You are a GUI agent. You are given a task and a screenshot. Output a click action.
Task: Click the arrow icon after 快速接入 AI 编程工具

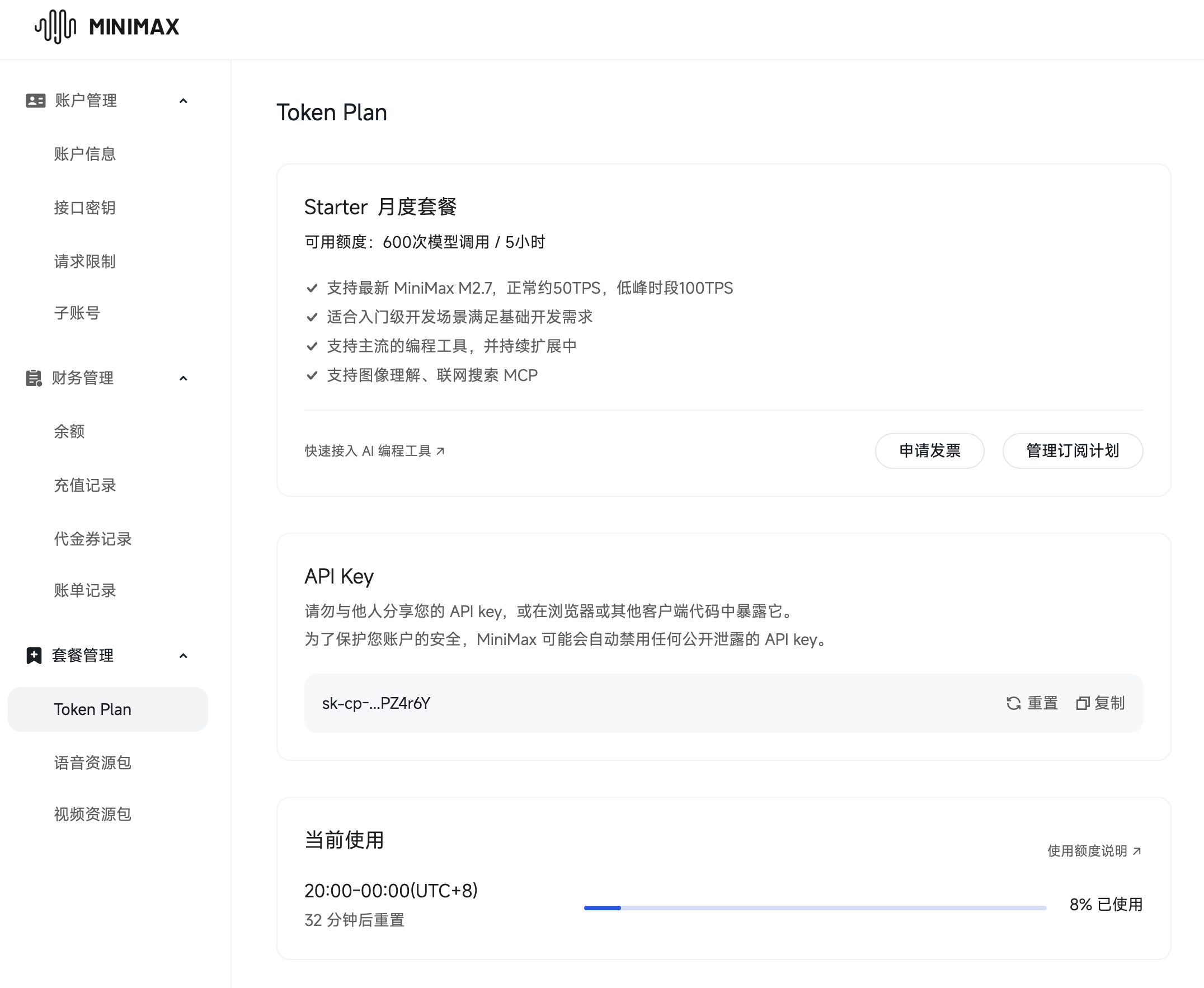(x=440, y=451)
